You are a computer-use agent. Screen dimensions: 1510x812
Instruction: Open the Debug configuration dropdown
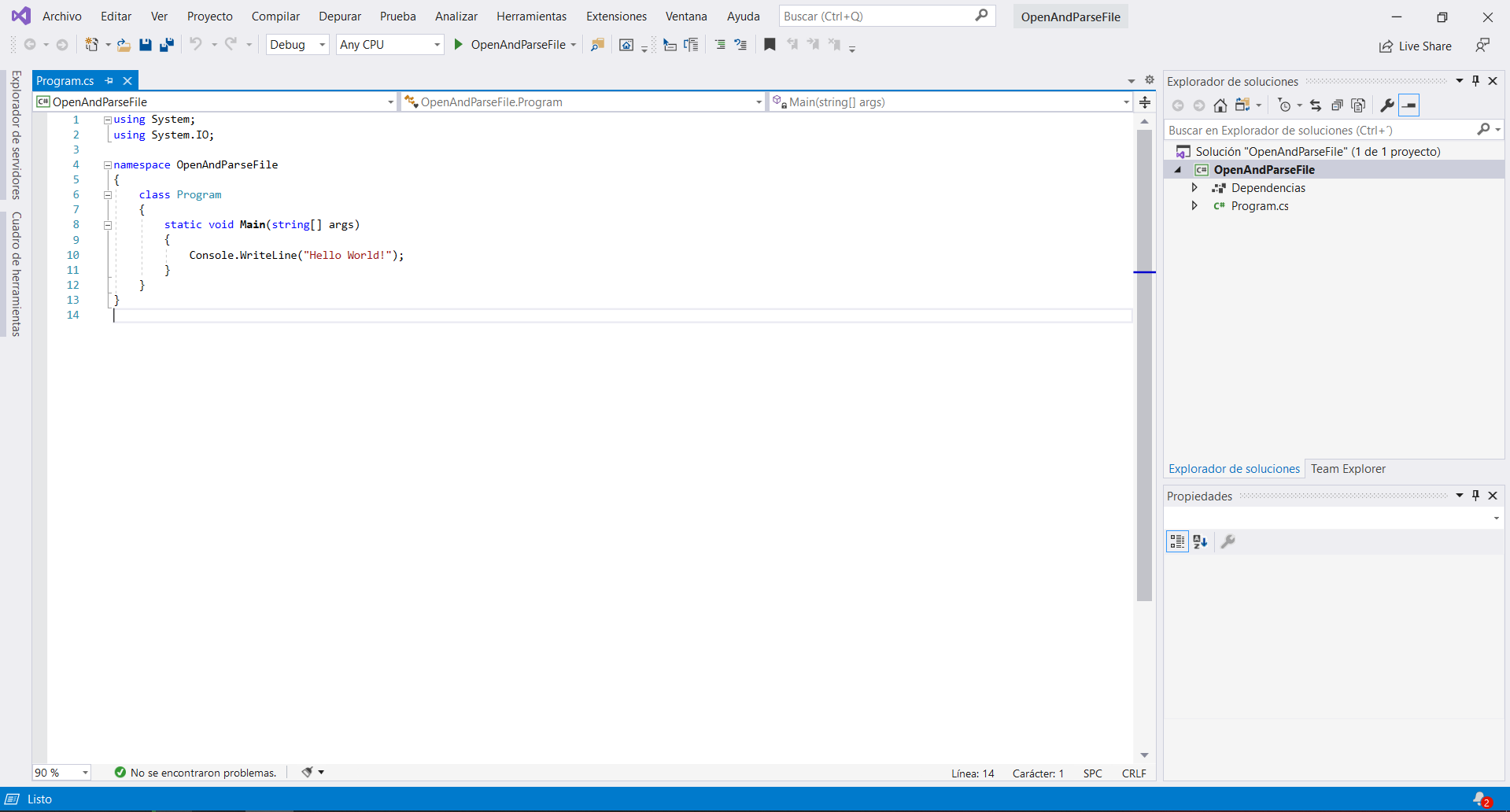pyautogui.click(x=297, y=45)
